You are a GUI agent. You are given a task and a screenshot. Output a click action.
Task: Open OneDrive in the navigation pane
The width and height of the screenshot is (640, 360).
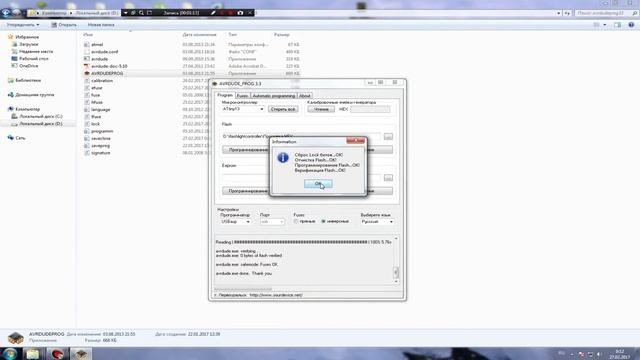[x=29, y=66]
